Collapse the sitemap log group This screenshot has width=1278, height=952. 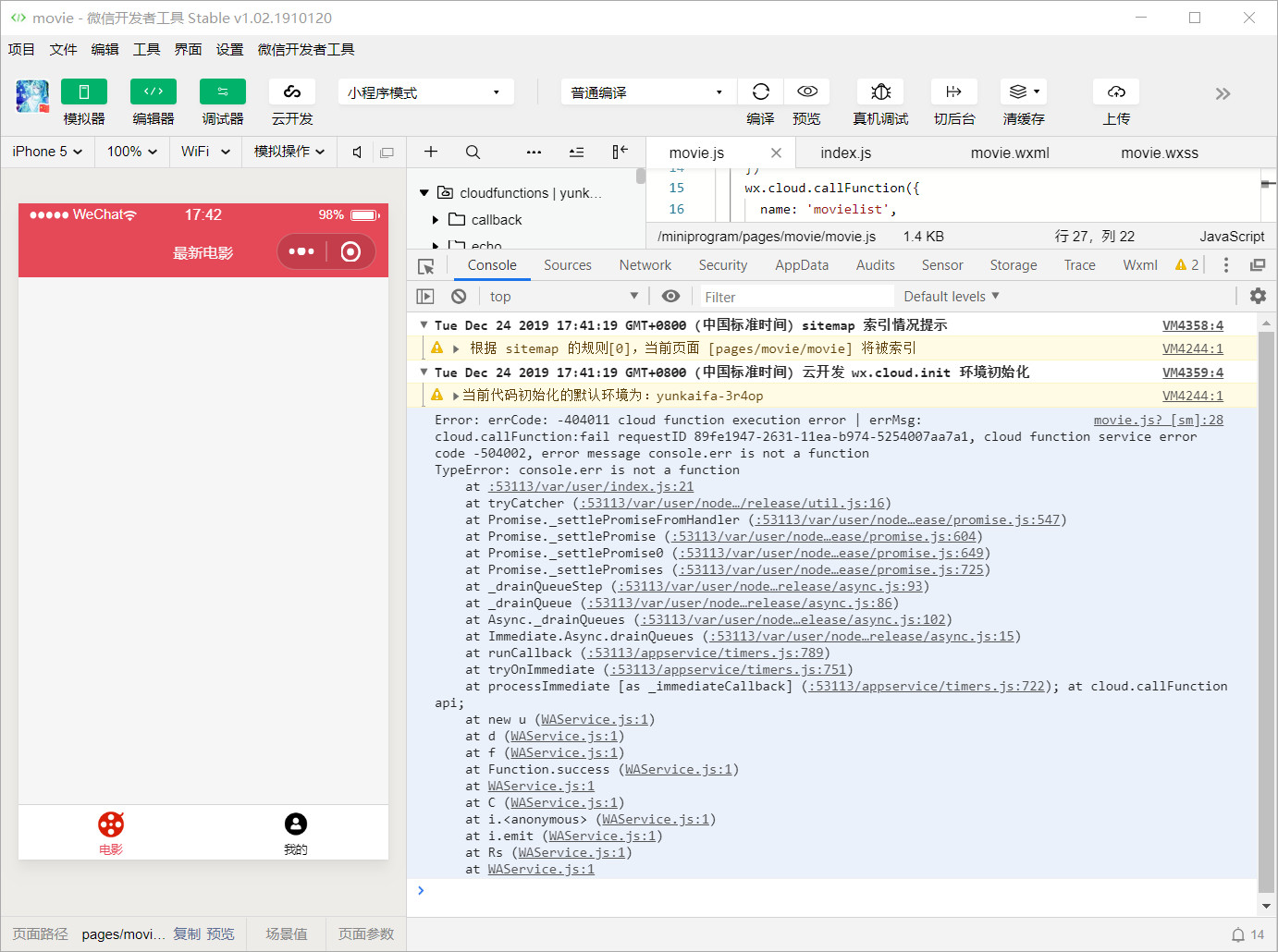[x=424, y=325]
